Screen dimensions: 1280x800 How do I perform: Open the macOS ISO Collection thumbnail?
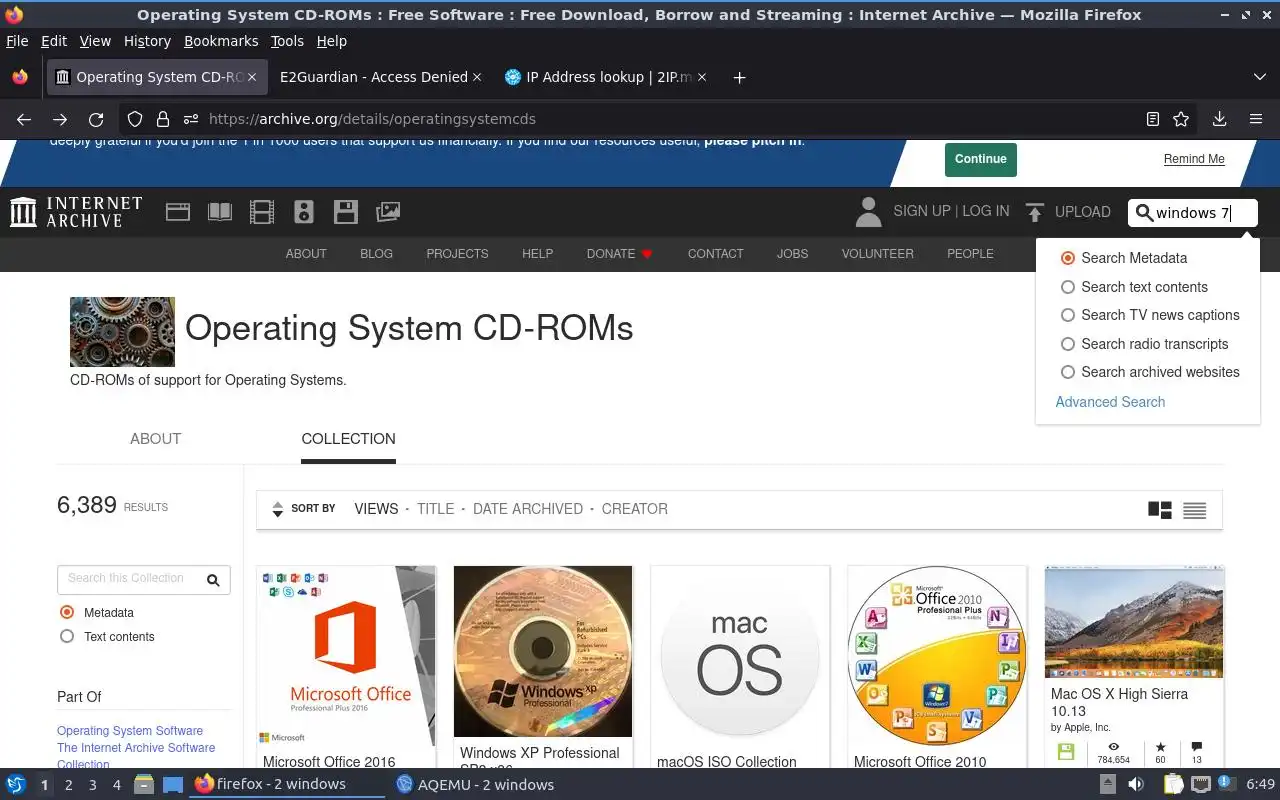coord(740,656)
